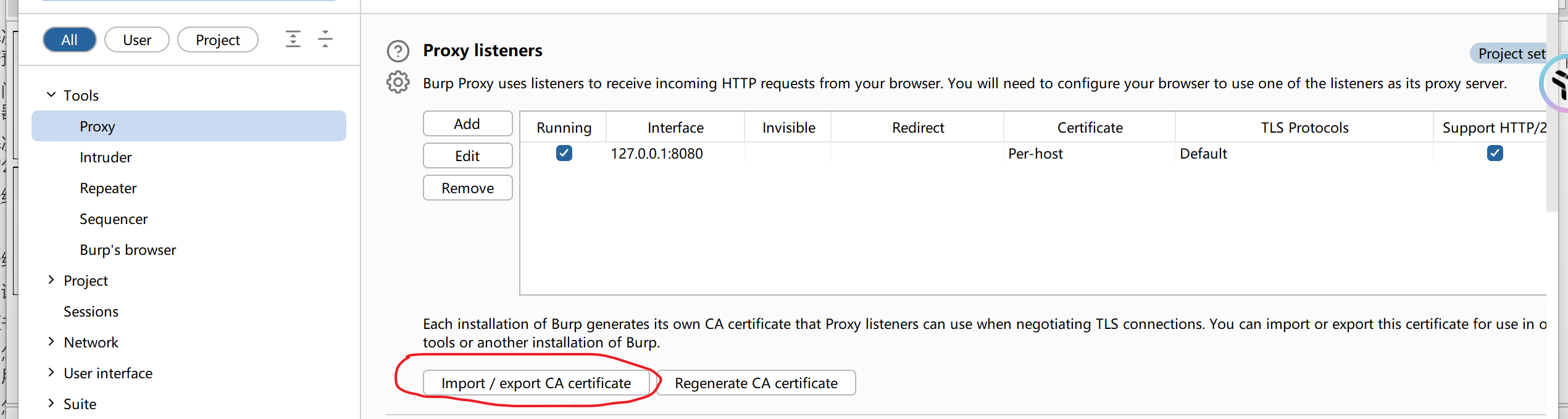This screenshot has width=1568, height=419.
Task: Select Proxy in the Tools tree
Action: [189, 126]
